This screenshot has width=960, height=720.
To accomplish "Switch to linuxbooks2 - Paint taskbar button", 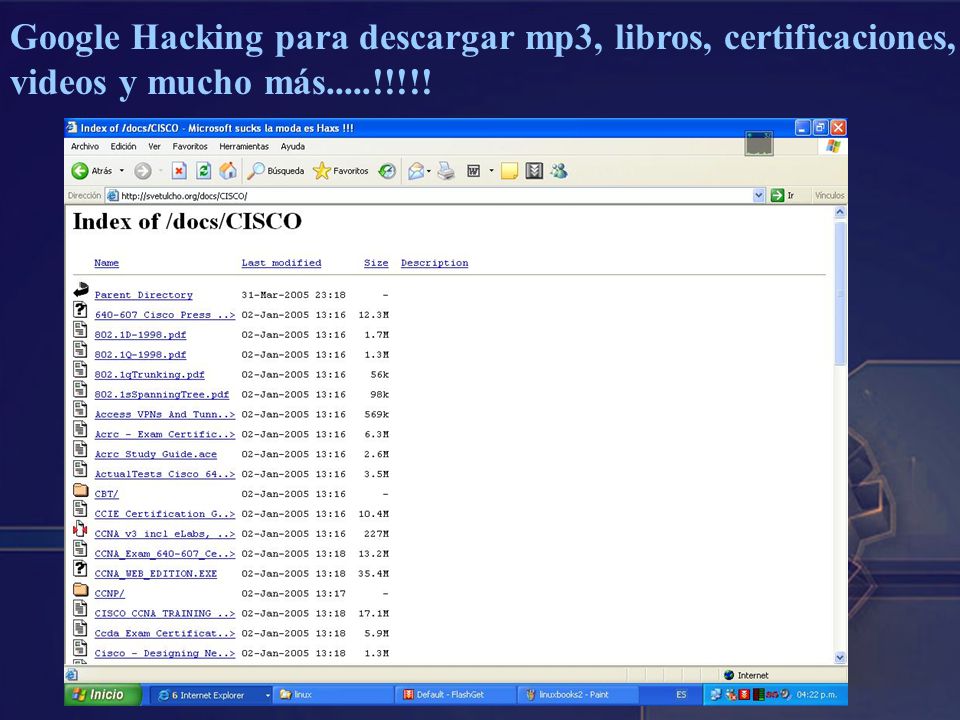I will tap(579, 695).
